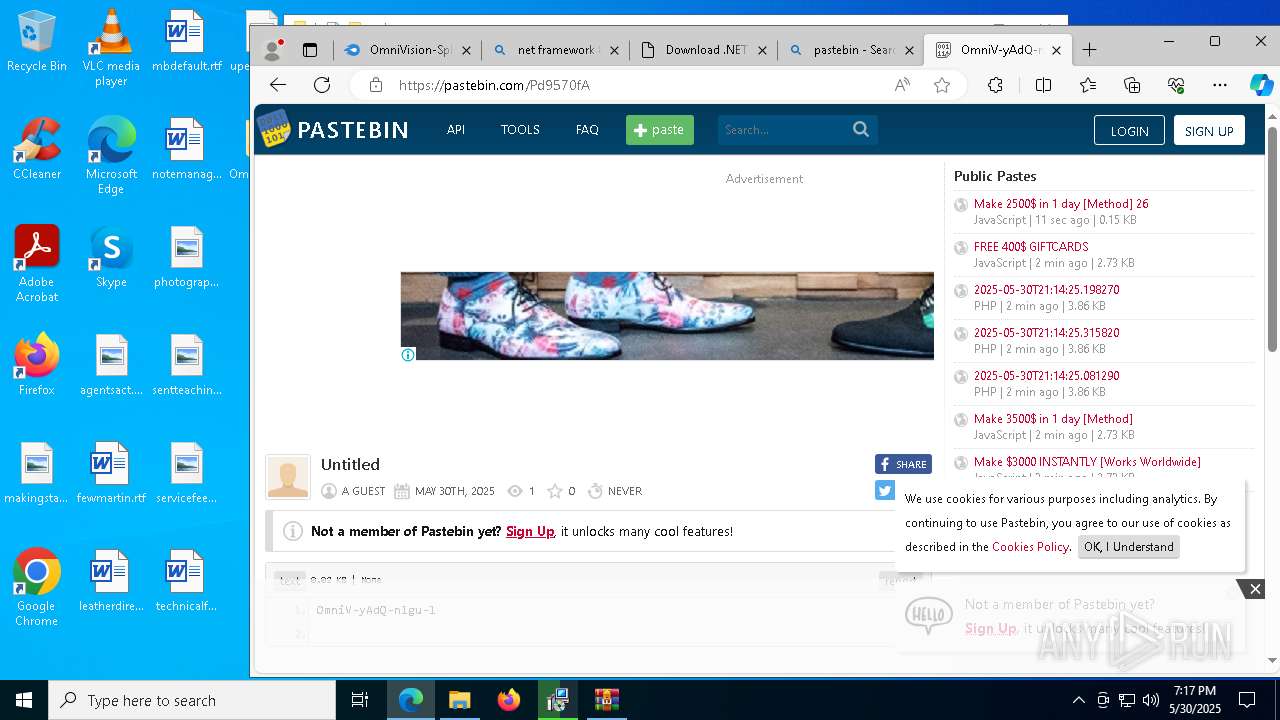Open 'FREE 400$ GIFTCARDS' paste
The width and height of the screenshot is (1280, 720).
coord(1031,247)
